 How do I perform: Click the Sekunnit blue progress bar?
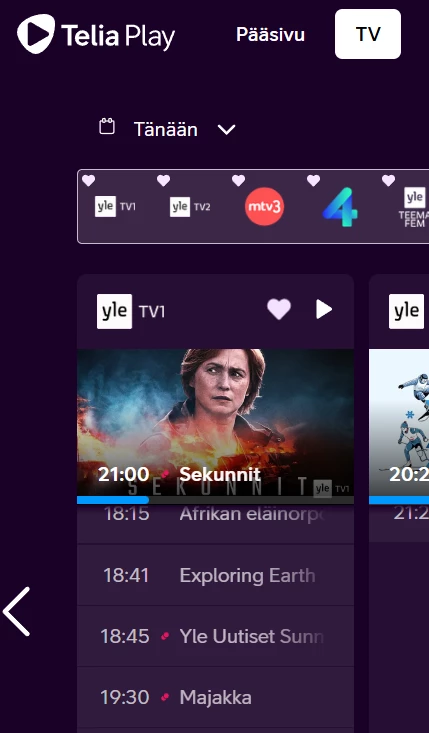pos(113,500)
